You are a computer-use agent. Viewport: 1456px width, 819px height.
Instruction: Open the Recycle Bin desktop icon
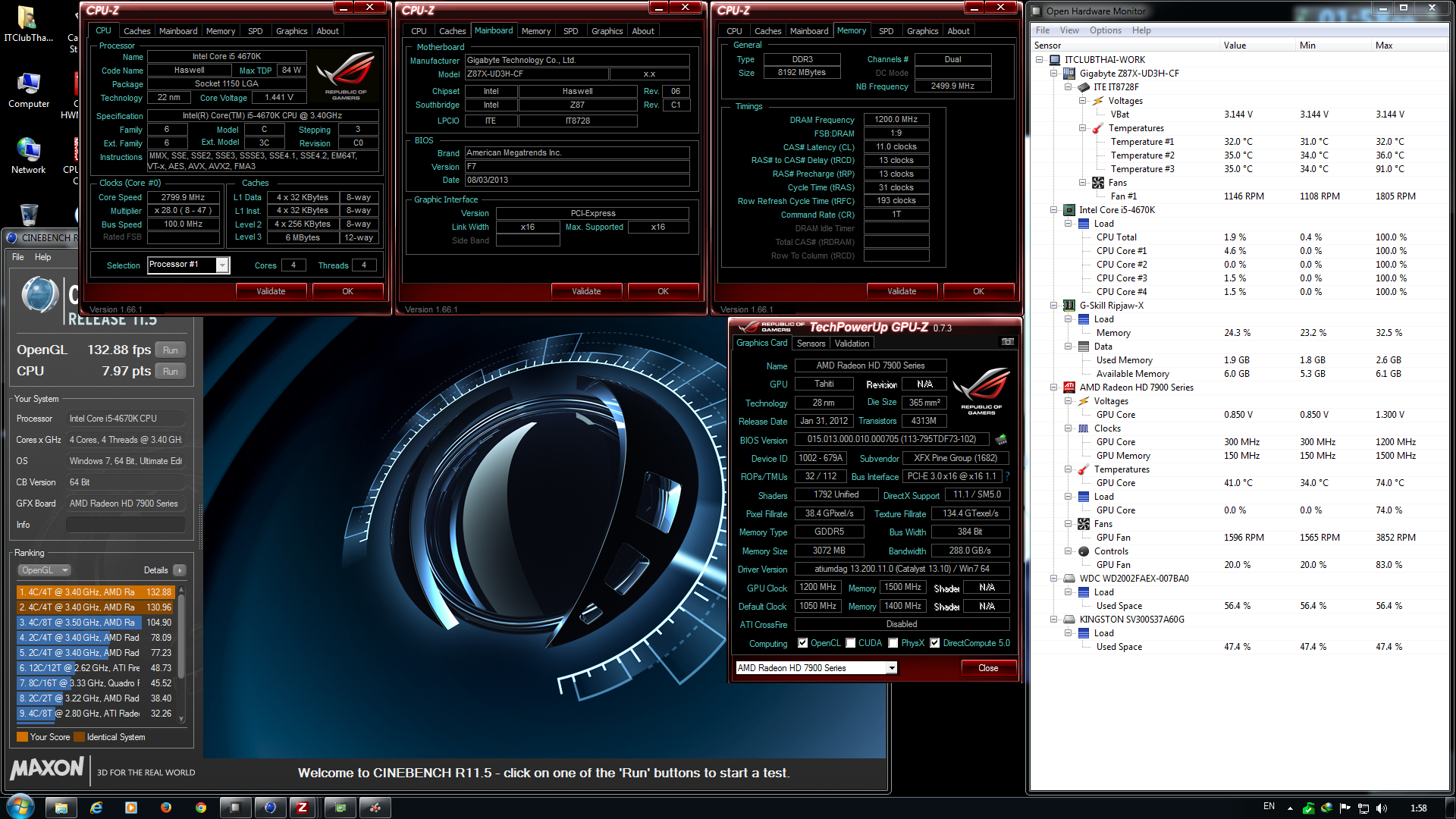tap(29, 215)
